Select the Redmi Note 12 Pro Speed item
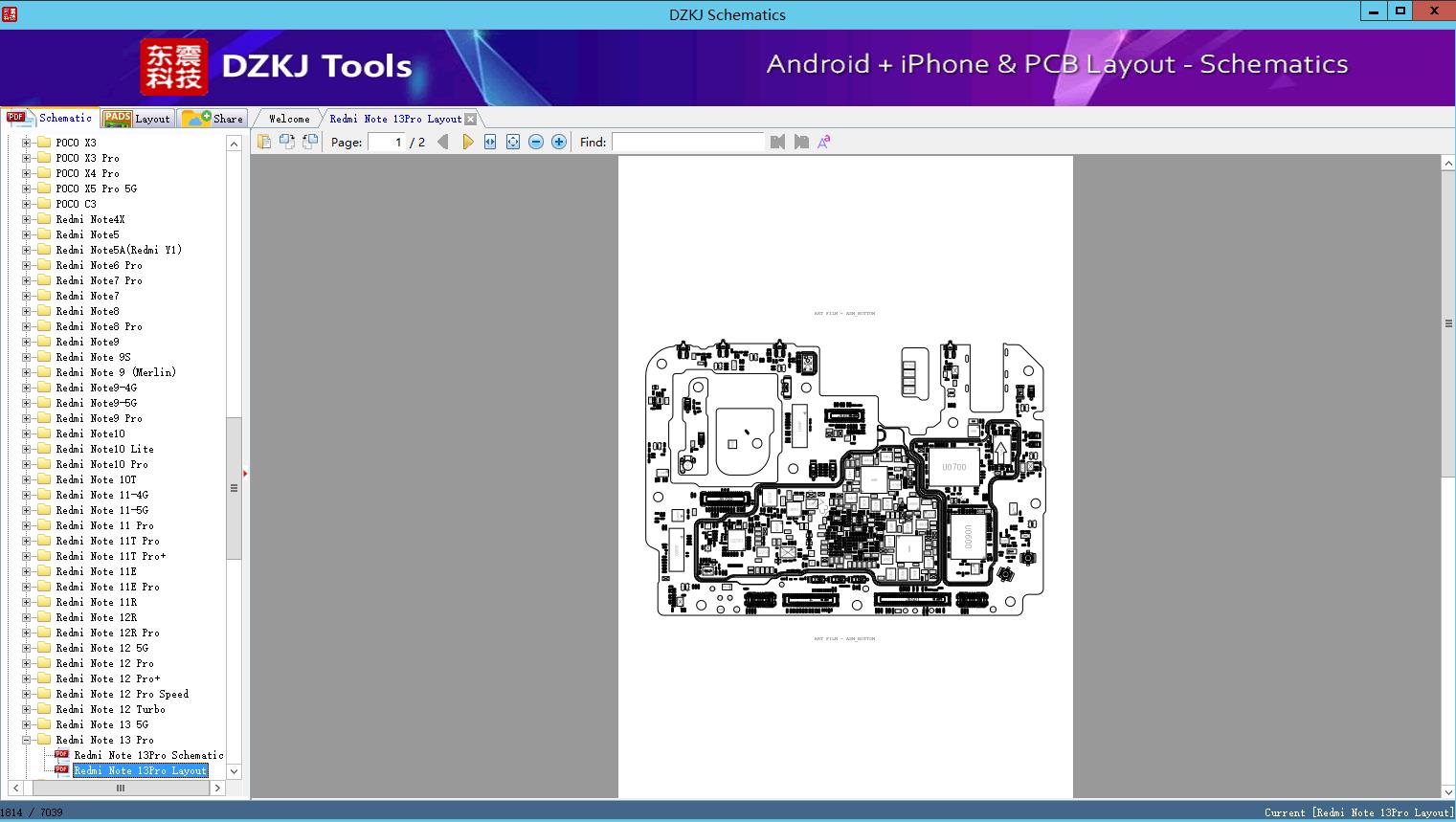The height and width of the screenshot is (822, 1456). pos(122,694)
